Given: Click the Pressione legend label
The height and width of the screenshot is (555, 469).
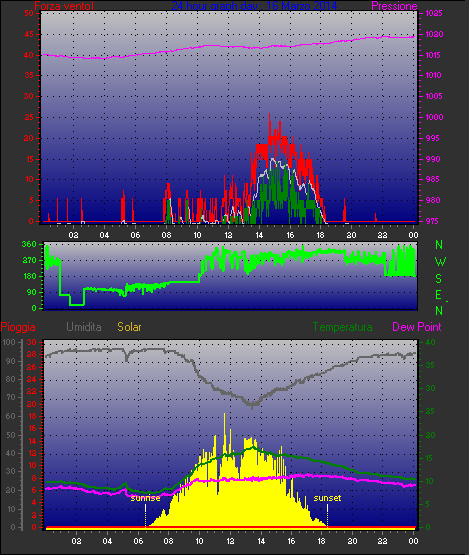Looking at the screenshot, I should (394, 6).
